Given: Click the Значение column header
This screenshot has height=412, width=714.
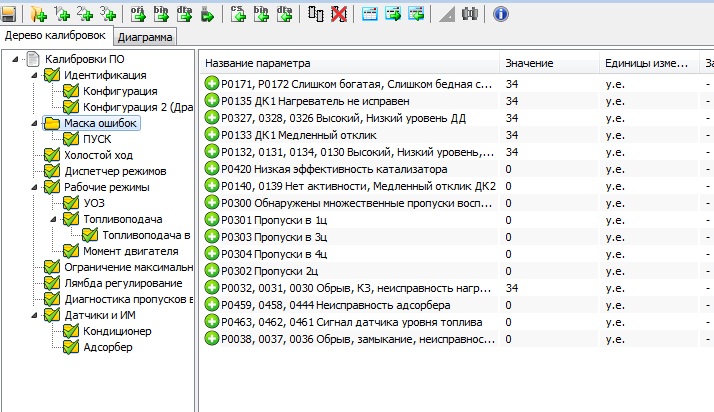Looking at the screenshot, I should (548, 63).
